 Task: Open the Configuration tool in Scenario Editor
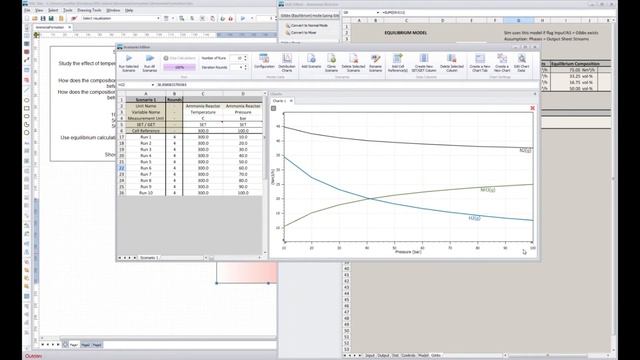pos(264,61)
